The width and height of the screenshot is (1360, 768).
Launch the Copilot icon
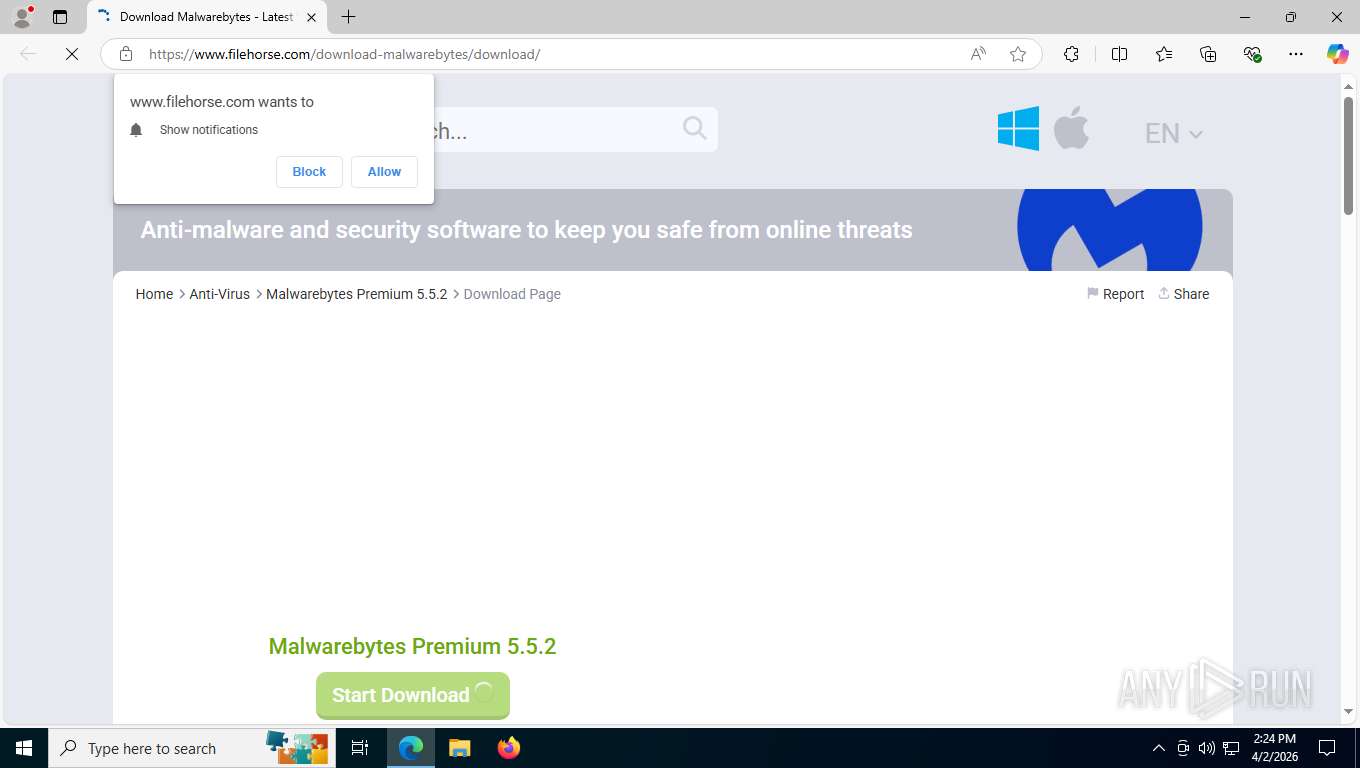tap(1337, 54)
